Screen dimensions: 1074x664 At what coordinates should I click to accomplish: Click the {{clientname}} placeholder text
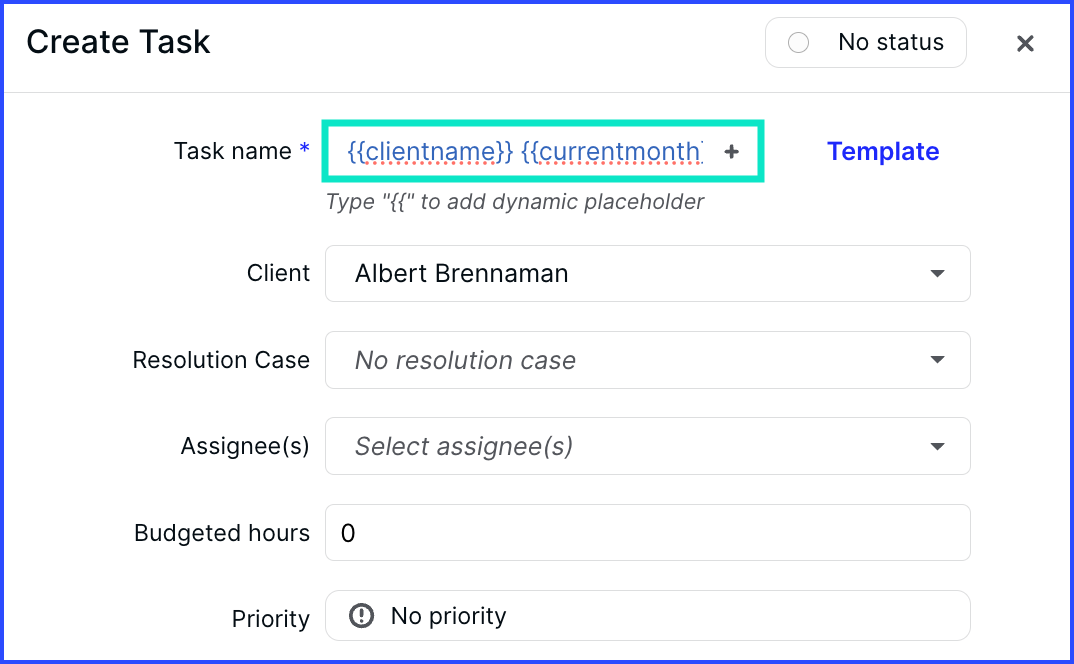430,151
